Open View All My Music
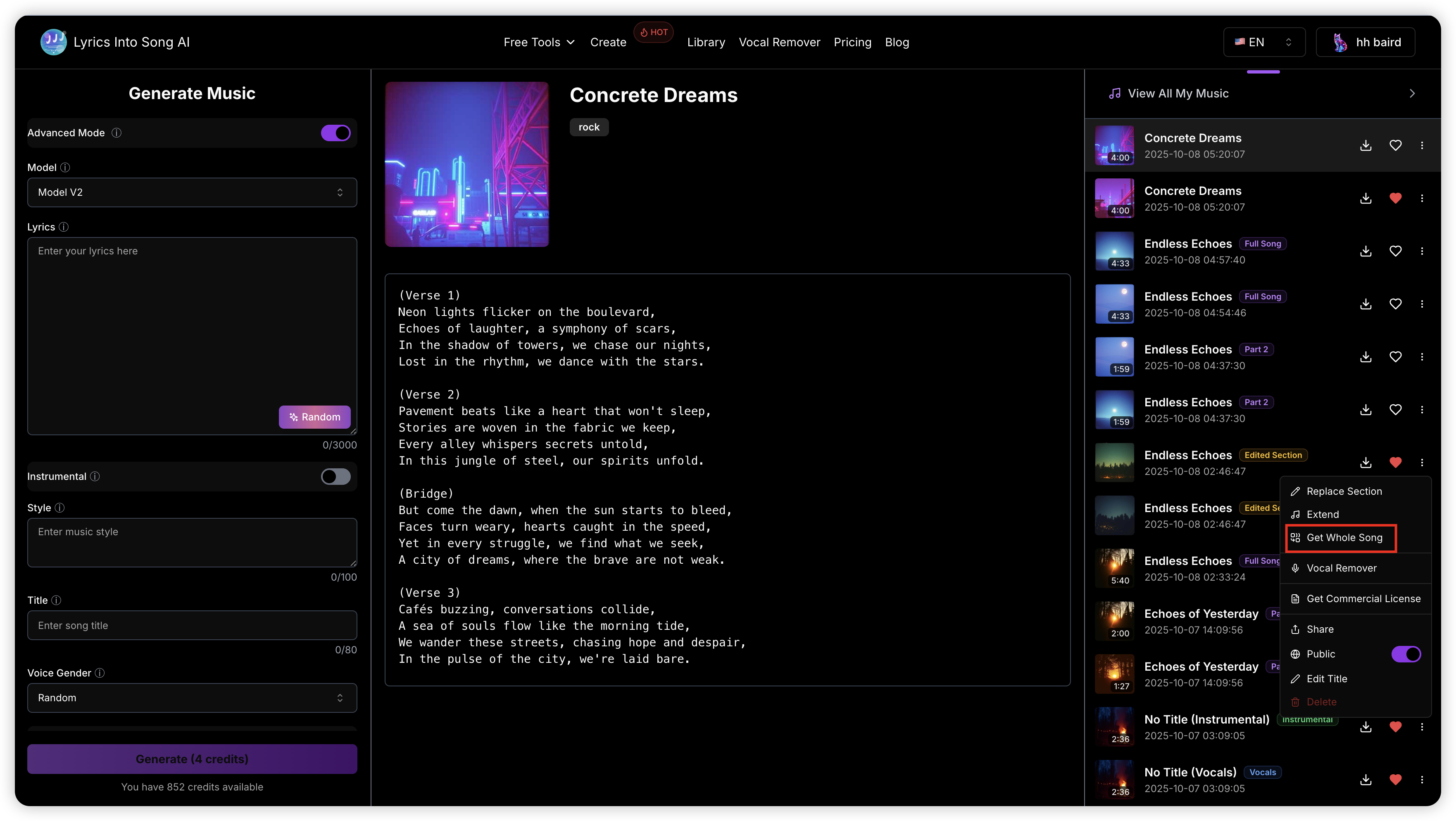Viewport: 1456px width, 821px height. pos(1178,94)
